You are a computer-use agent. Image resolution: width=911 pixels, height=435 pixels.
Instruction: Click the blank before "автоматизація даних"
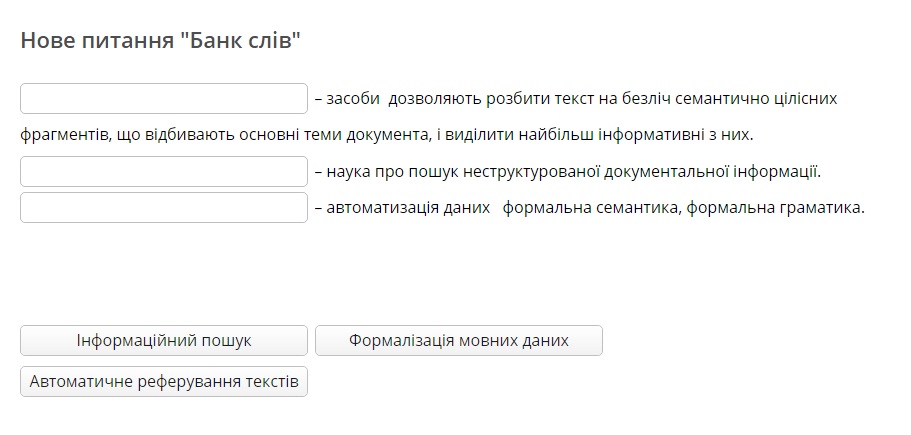[x=164, y=207]
